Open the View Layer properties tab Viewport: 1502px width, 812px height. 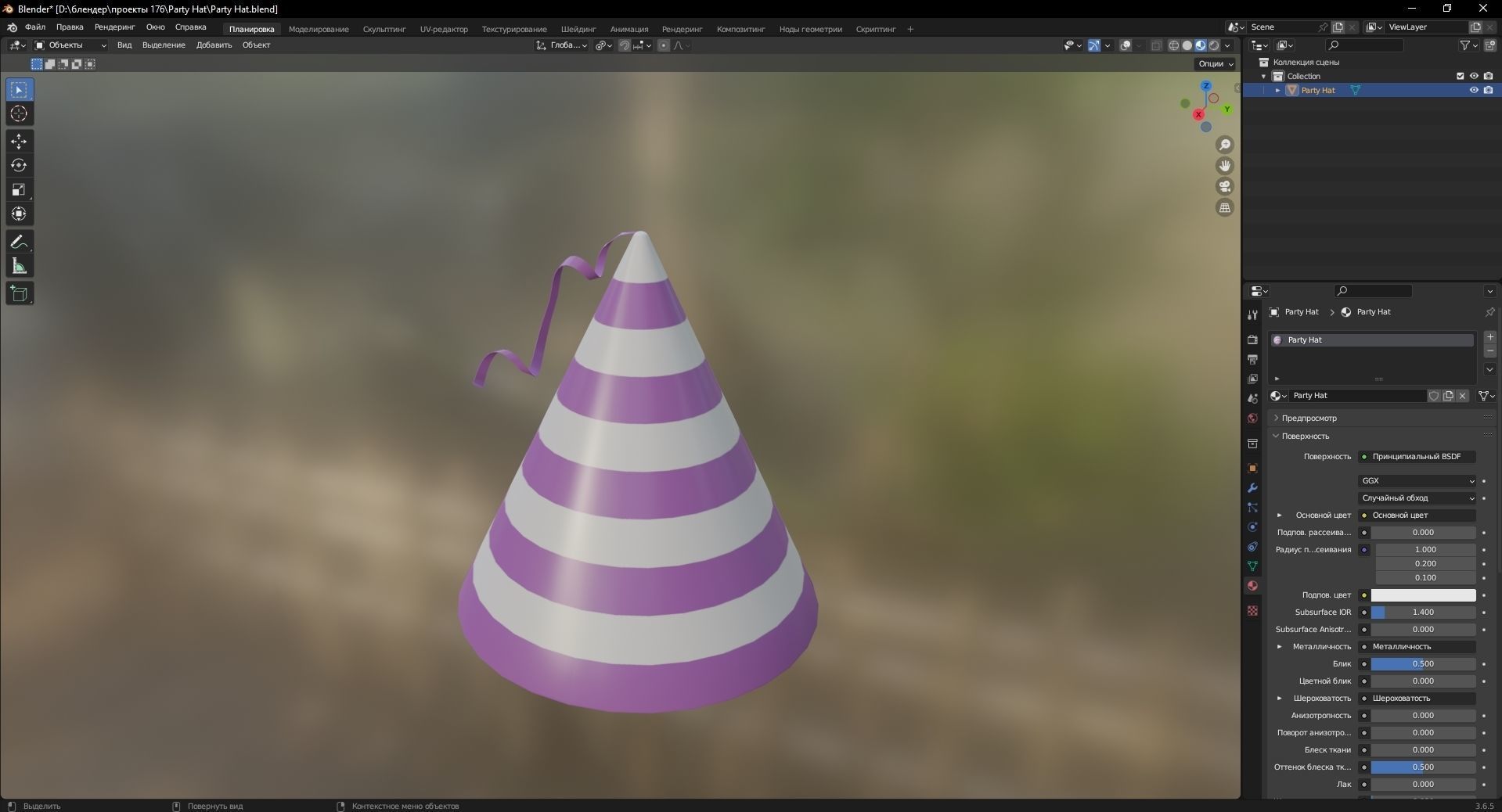(1252, 379)
